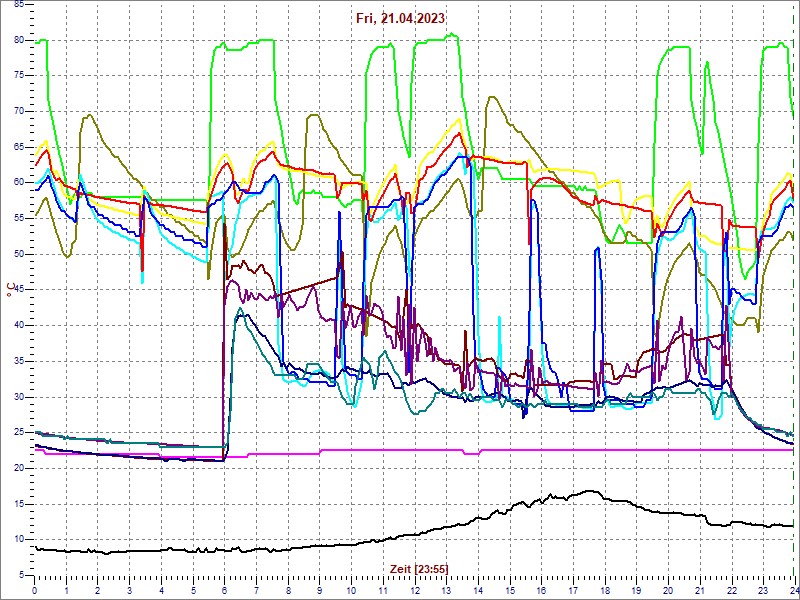Click hour 3 on the time axis
Screen dimensions: 800x600
tap(130, 590)
